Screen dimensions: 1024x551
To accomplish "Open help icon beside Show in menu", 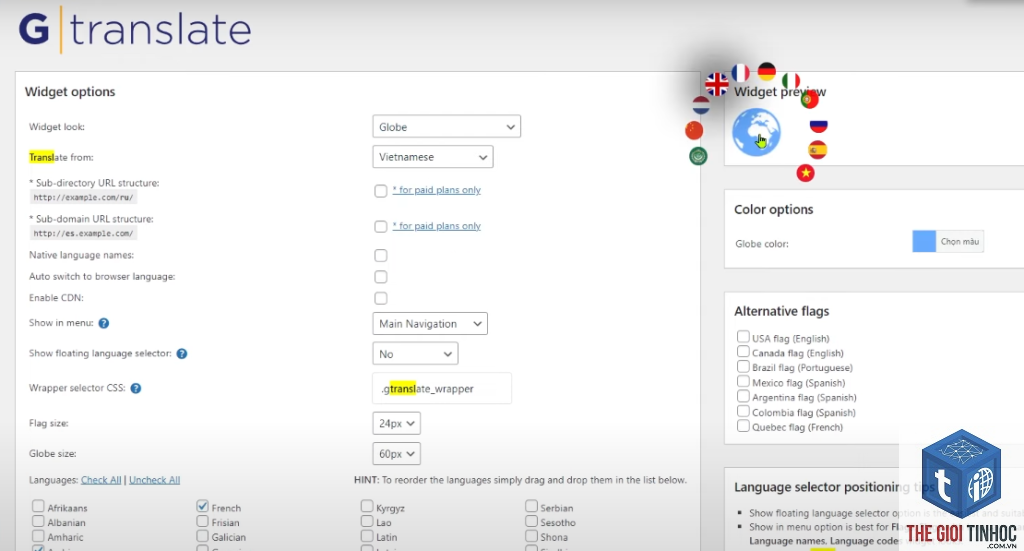I will coord(104,323).
